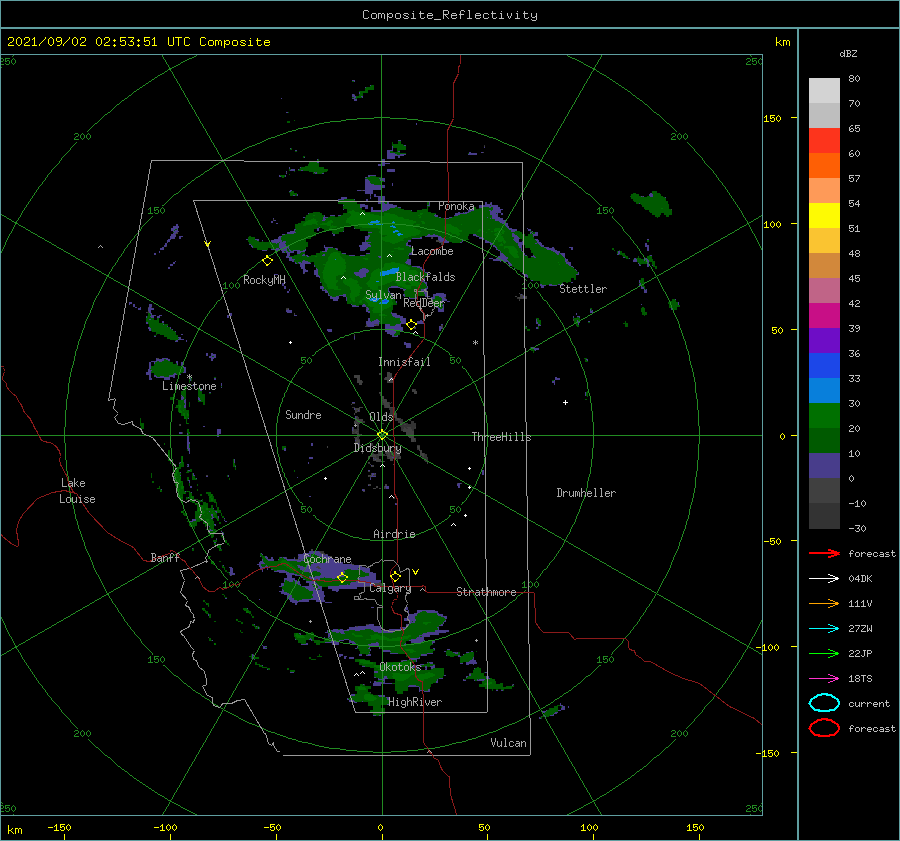Click the Innisfail city label
The image size is (900, 841).
404,362
